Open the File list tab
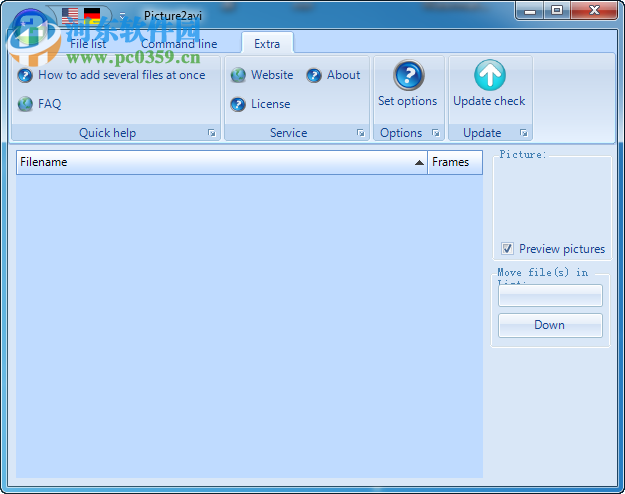Screen dimensions: 625x494 click(x=88, y=43)
